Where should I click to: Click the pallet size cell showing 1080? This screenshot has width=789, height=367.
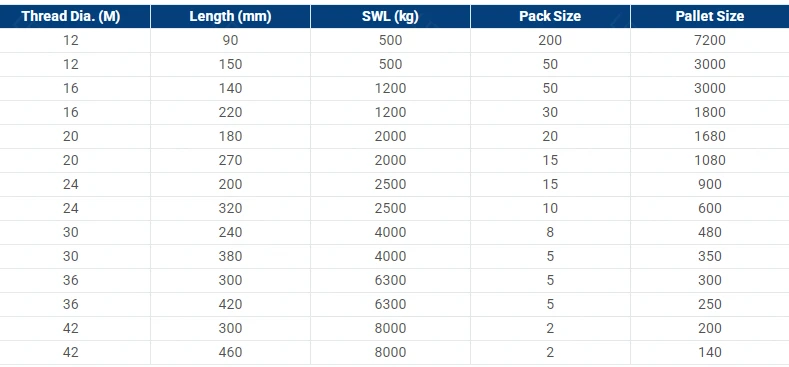pyautogui.click(x=710, y=160)
